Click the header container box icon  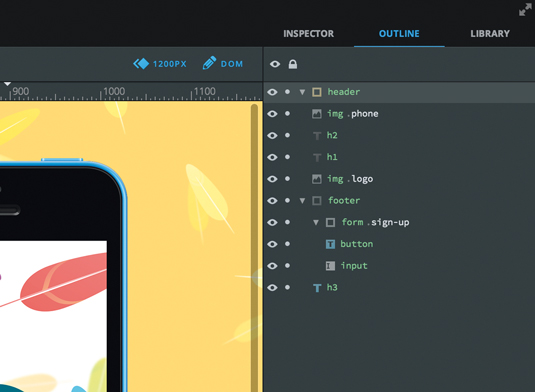coord(317,92)
